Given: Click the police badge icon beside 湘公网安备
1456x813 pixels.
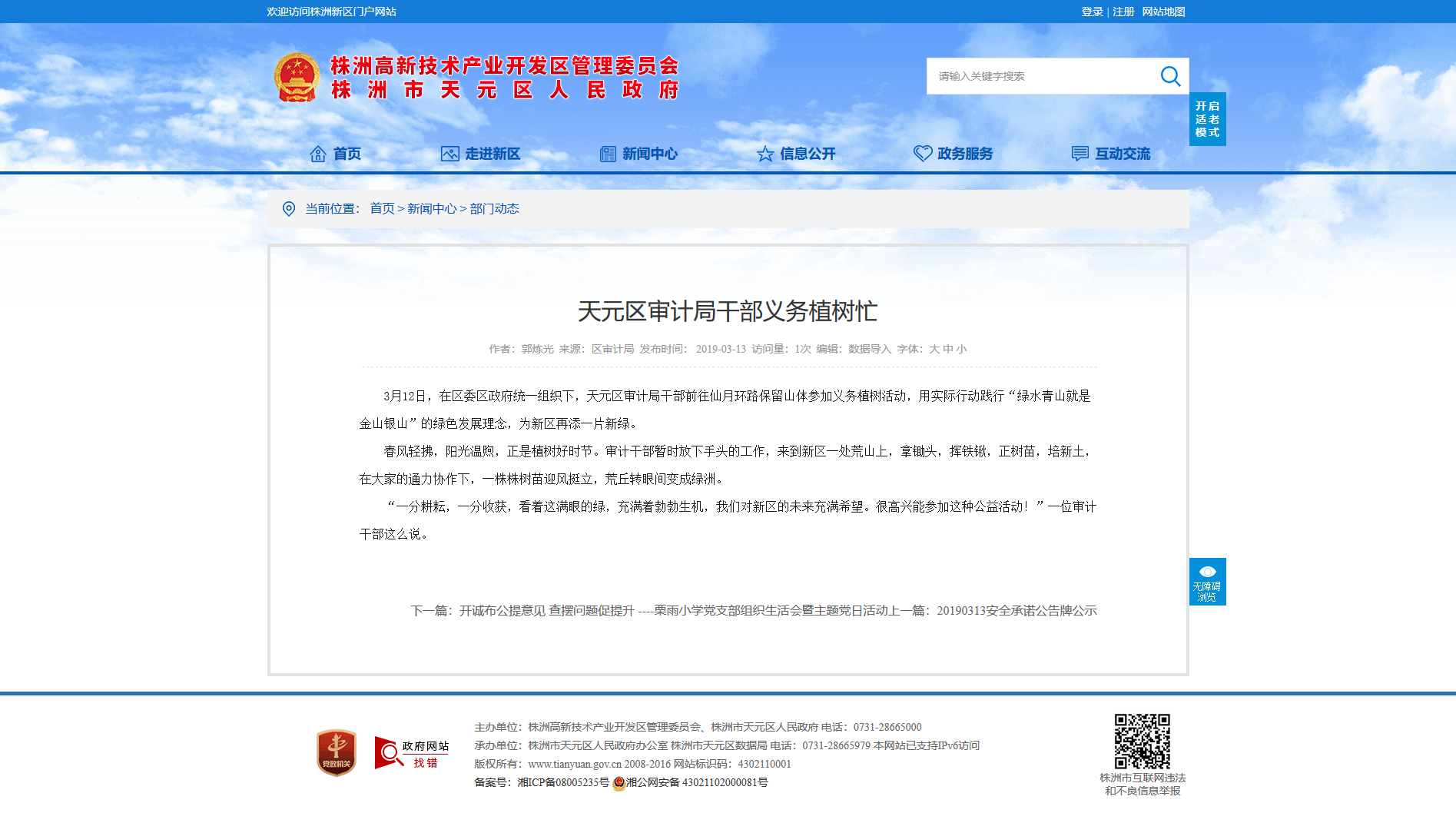Looking at the screenshot, I should (x=619, y=783).
